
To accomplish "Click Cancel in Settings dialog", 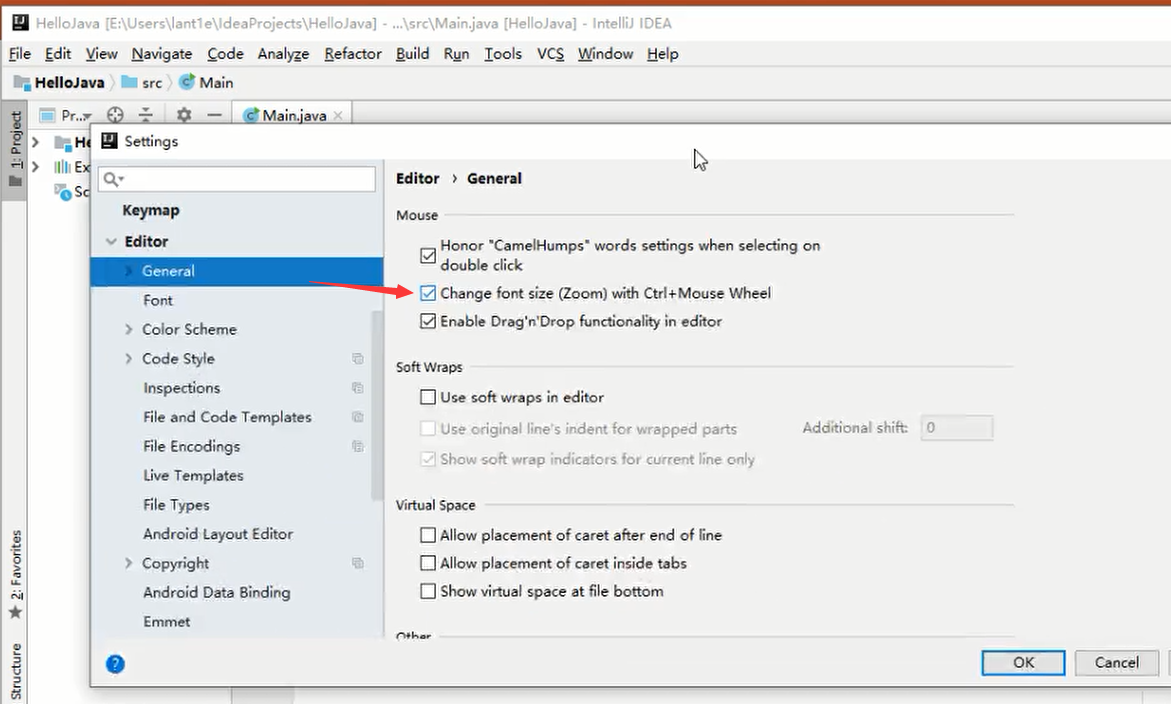I will pyautogui.click(x=1116, y=663).
